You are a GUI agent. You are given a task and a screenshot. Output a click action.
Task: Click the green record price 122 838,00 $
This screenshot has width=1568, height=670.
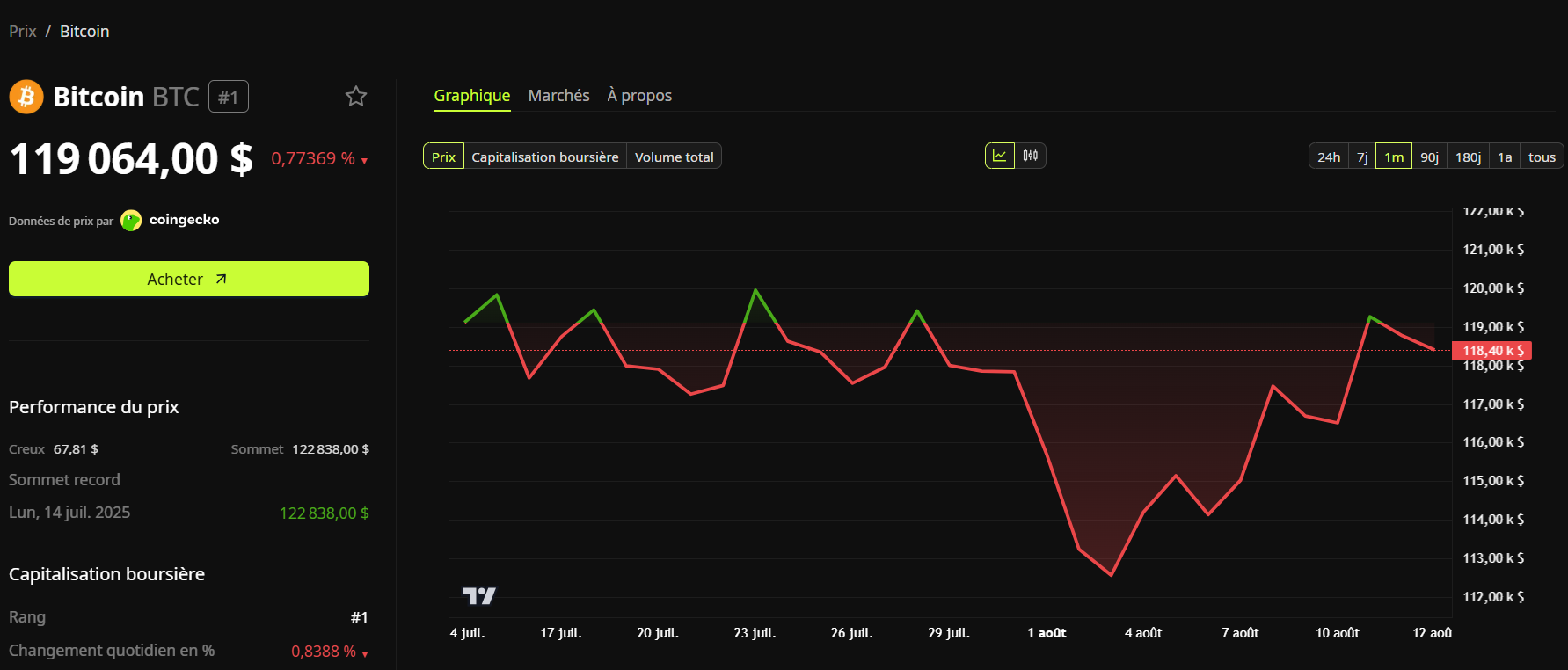pyautogui.click(x=325, y=513)
